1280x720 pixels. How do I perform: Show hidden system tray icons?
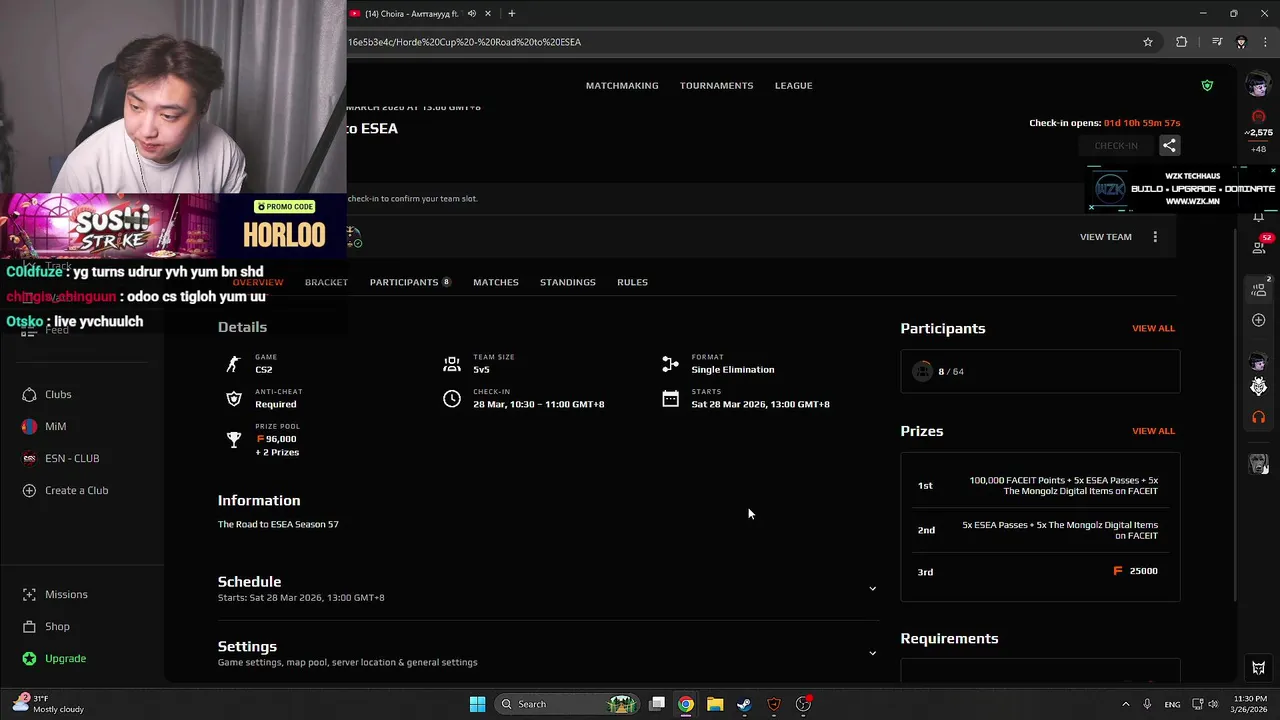tap(1125, 704)
